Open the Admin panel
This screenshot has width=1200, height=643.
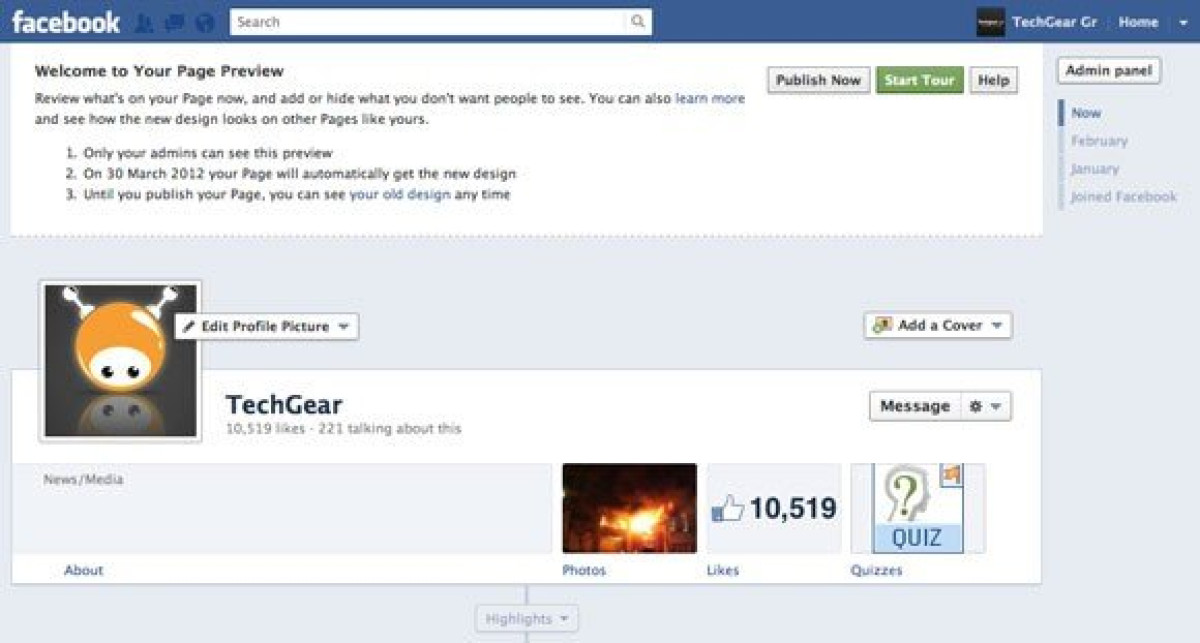pos(1109,71)
